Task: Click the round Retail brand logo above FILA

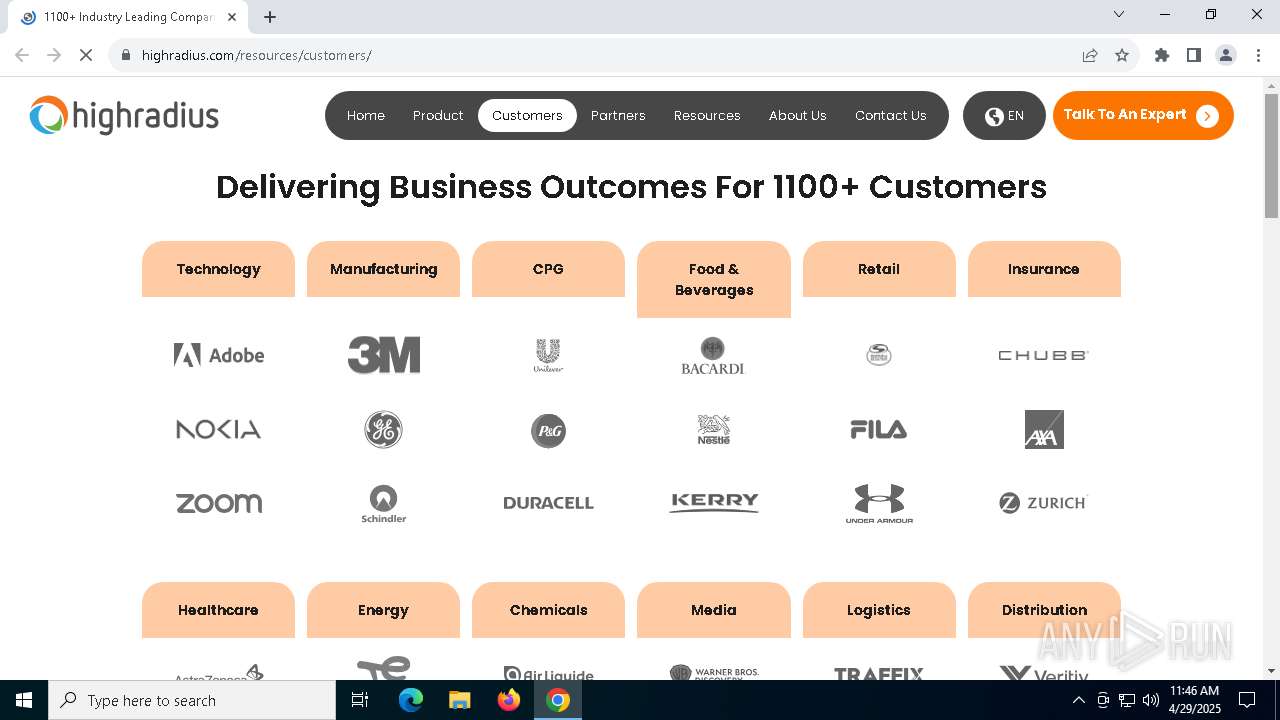Action: (x=879, y=355)
